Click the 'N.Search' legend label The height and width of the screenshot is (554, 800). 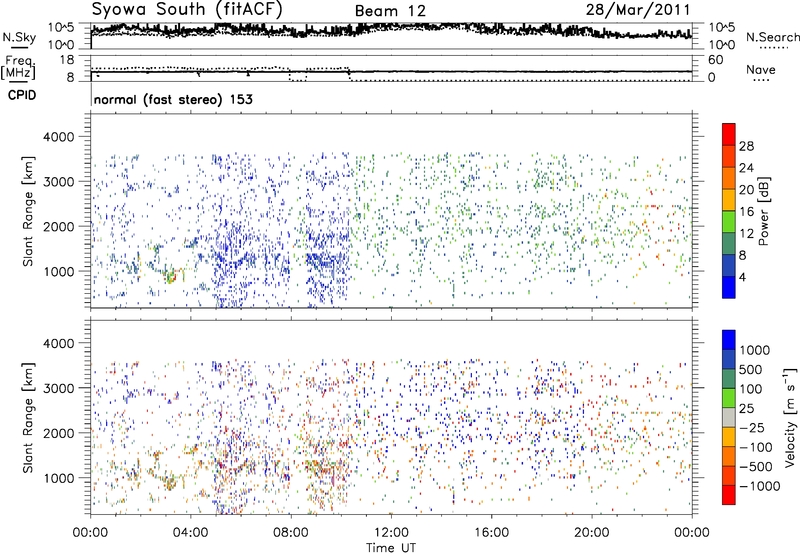coord(772,37)
